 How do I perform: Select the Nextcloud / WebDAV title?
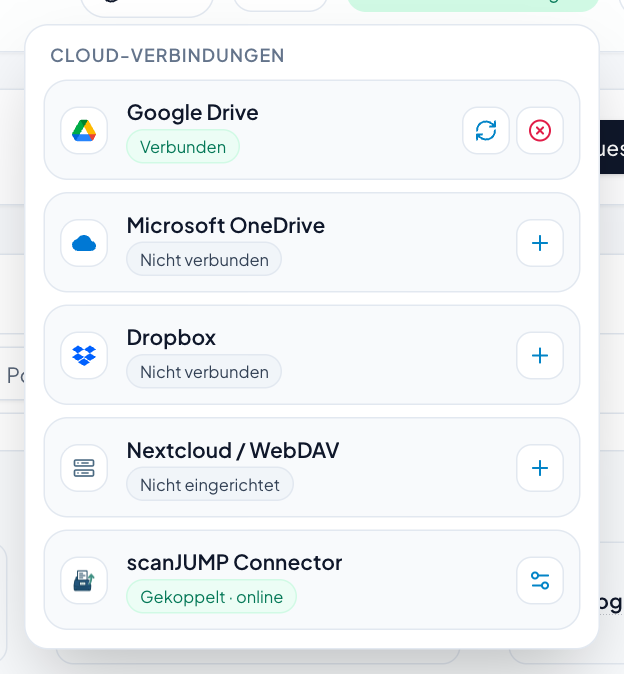click(232, 450)
